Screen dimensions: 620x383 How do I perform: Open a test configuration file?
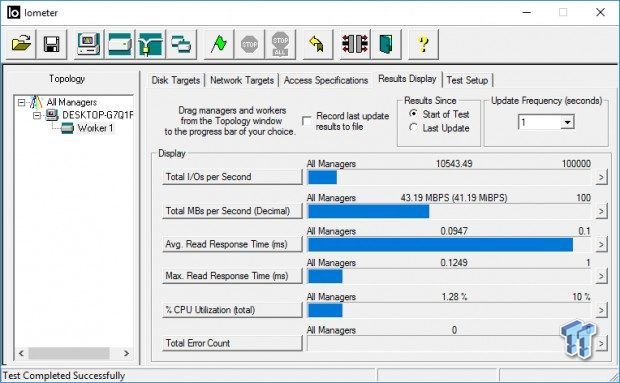coord(21,44)
